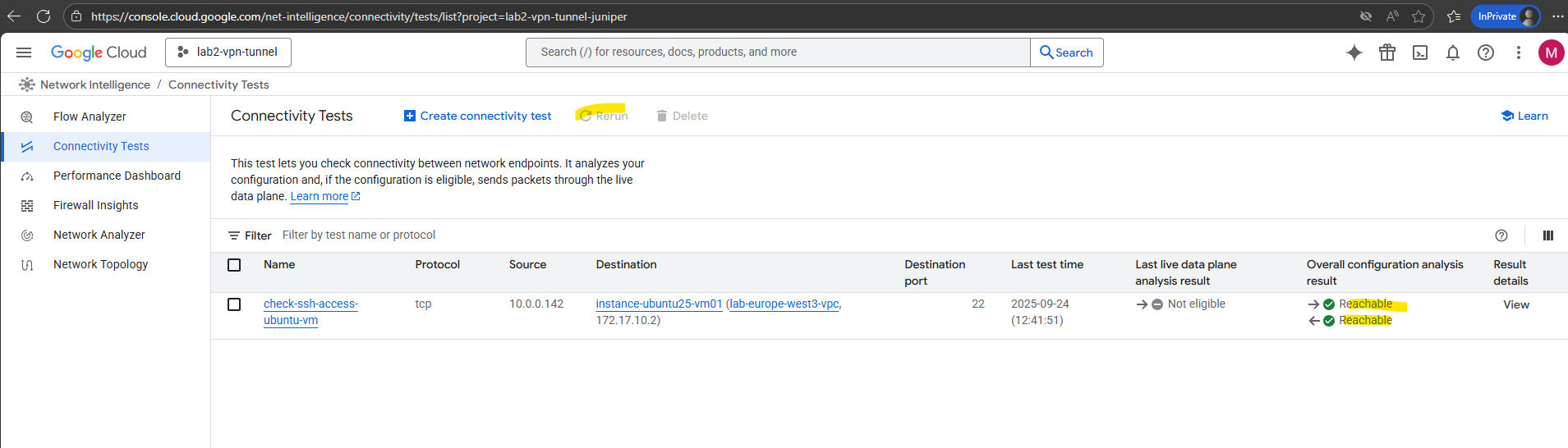This screenshot has height=448, width=1568.
Task: Click the source IP 10.0.0.142 cell
Action: [x=536, y=304]
